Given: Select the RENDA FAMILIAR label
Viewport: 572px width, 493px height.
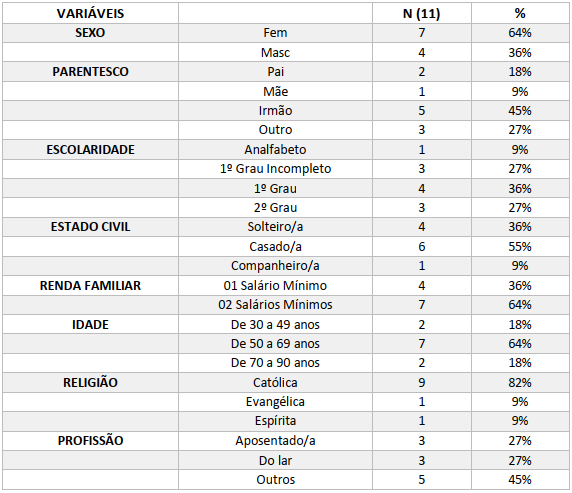Looking at the screenshot, I should coord(90,286).
